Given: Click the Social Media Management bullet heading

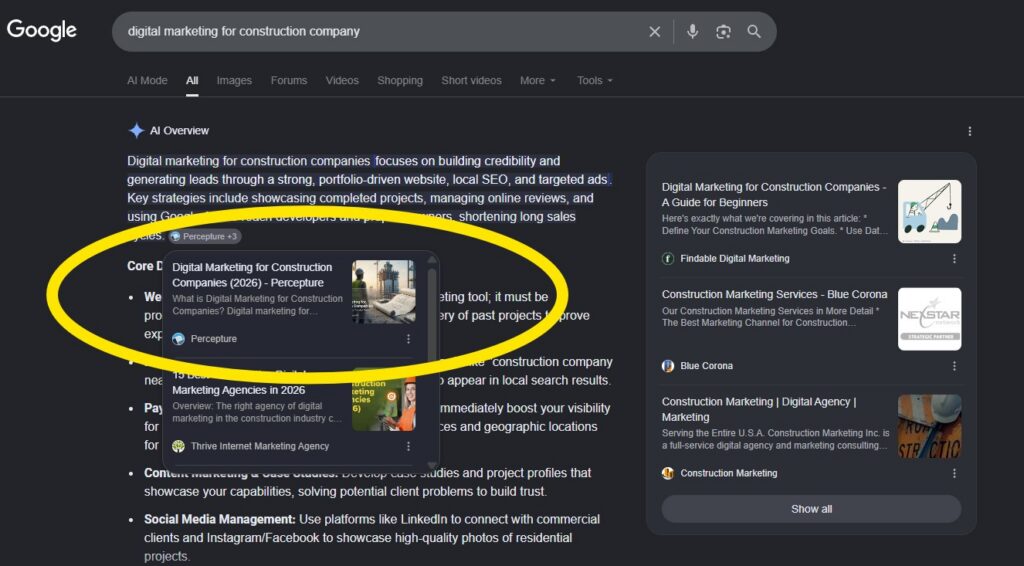Looking at the screenshot, I should (x=220, y=519).
